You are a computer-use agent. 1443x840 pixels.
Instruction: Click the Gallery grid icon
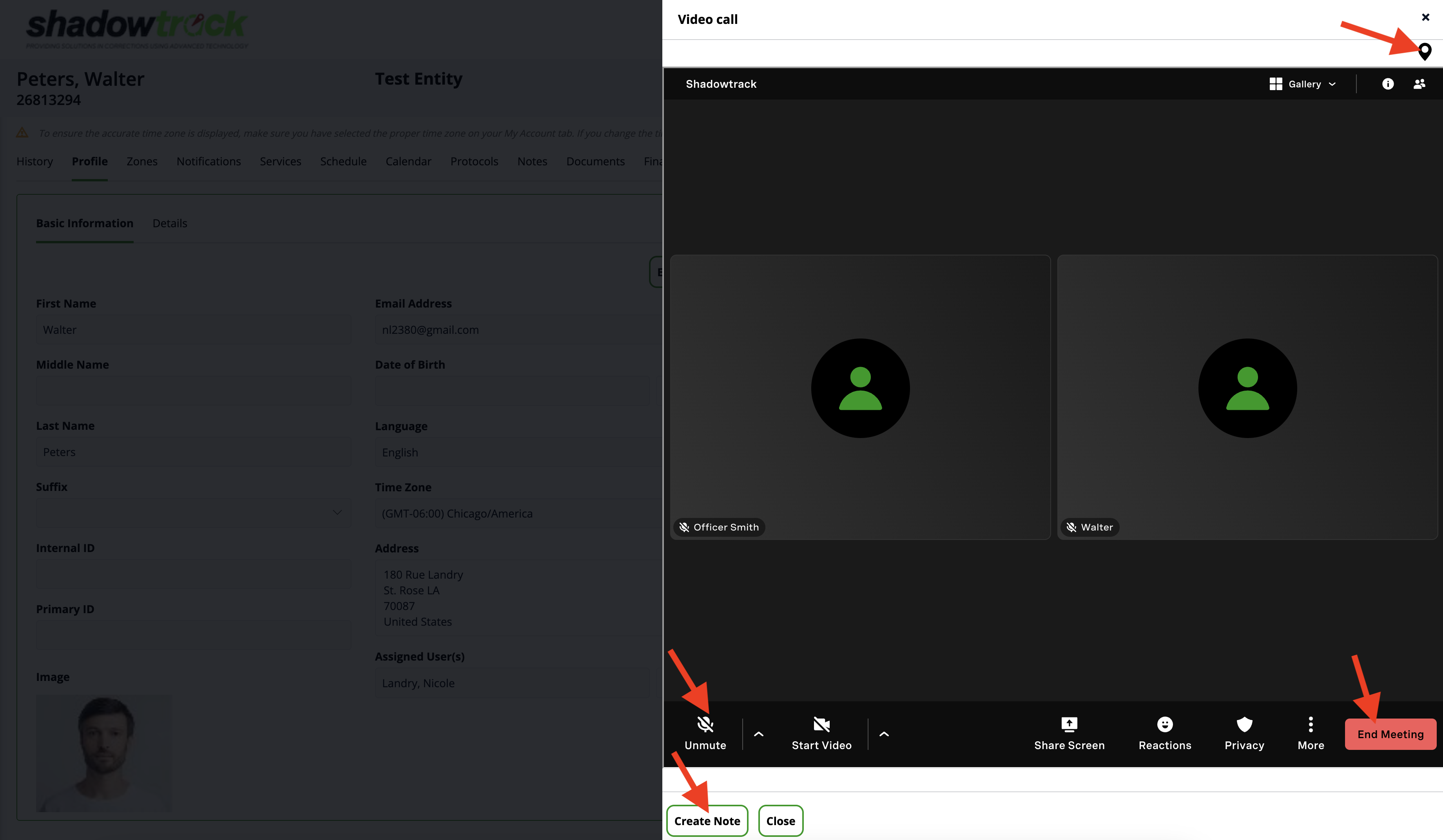(x=1275, y=84)
